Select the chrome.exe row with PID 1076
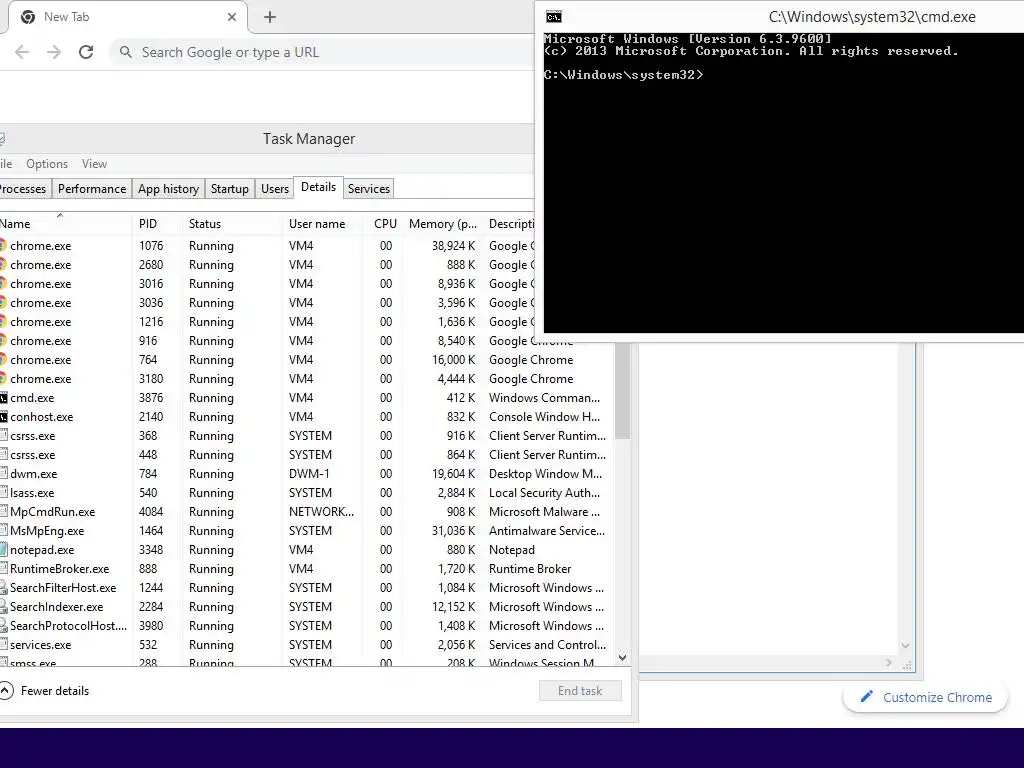The width and height of the screenshot is (1024, 768). [267, 246]
